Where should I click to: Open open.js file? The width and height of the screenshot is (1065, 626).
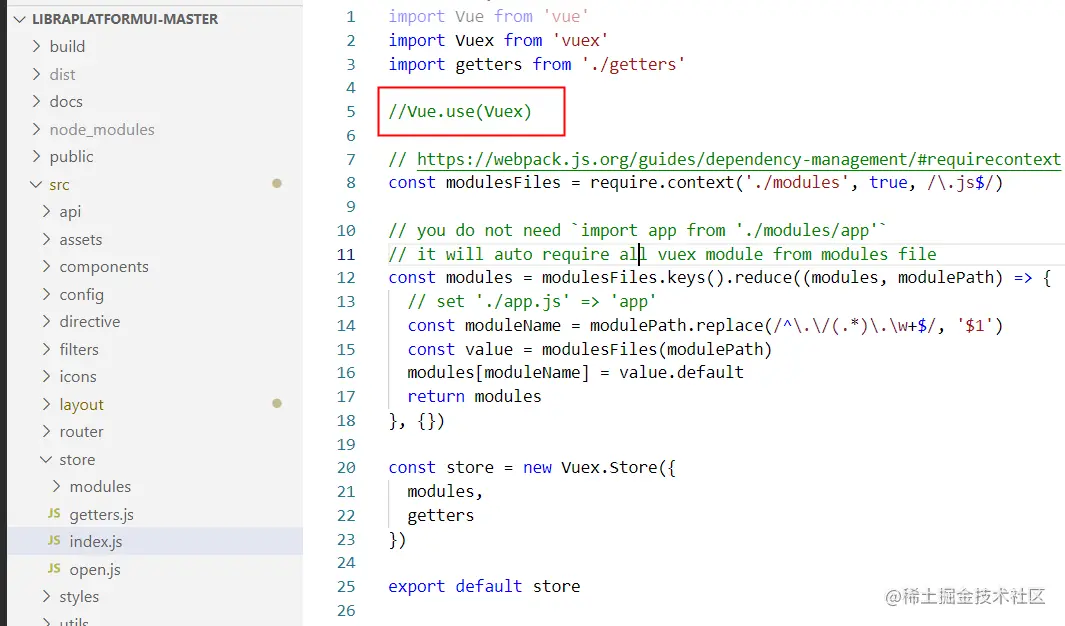(95, 570)
